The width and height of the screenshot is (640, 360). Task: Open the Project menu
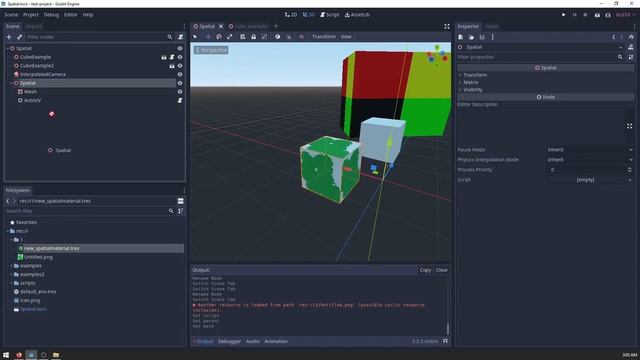(31, 15)
